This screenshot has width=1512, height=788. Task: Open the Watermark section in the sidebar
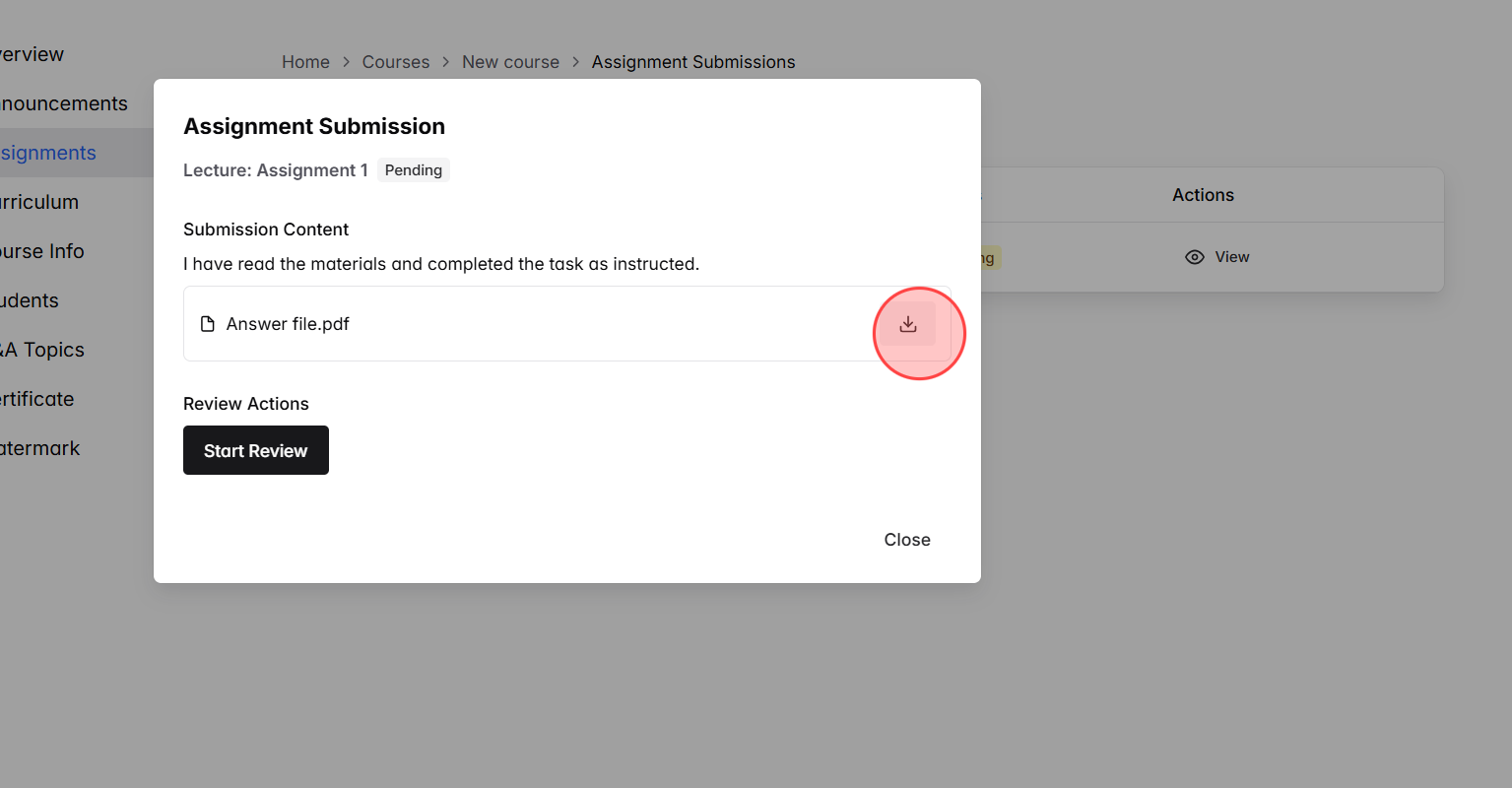pyautogui.click(x=39, y=448)
